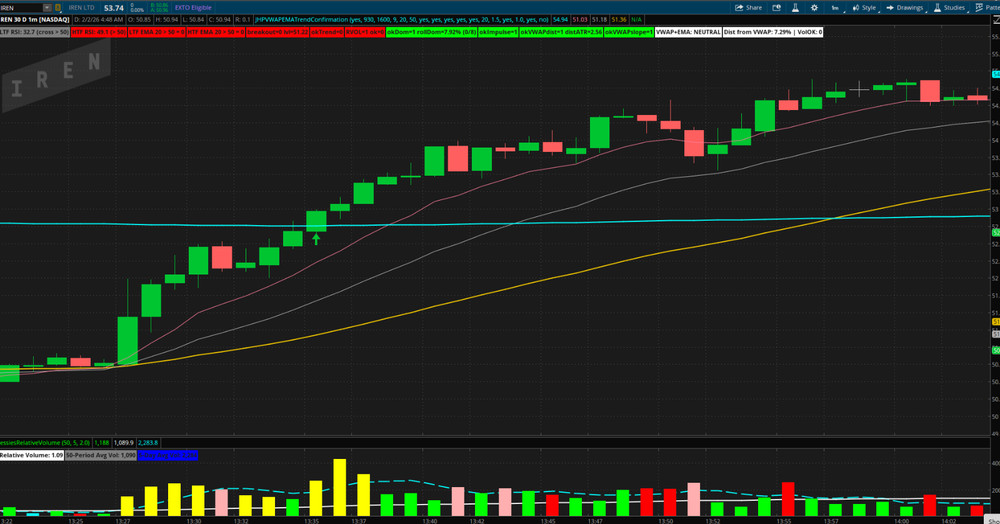1000x524 pixels.
Task: Click the 'RVOL=1 ok=0' red label
Action: pyautogui.click(x=365, y=32)
